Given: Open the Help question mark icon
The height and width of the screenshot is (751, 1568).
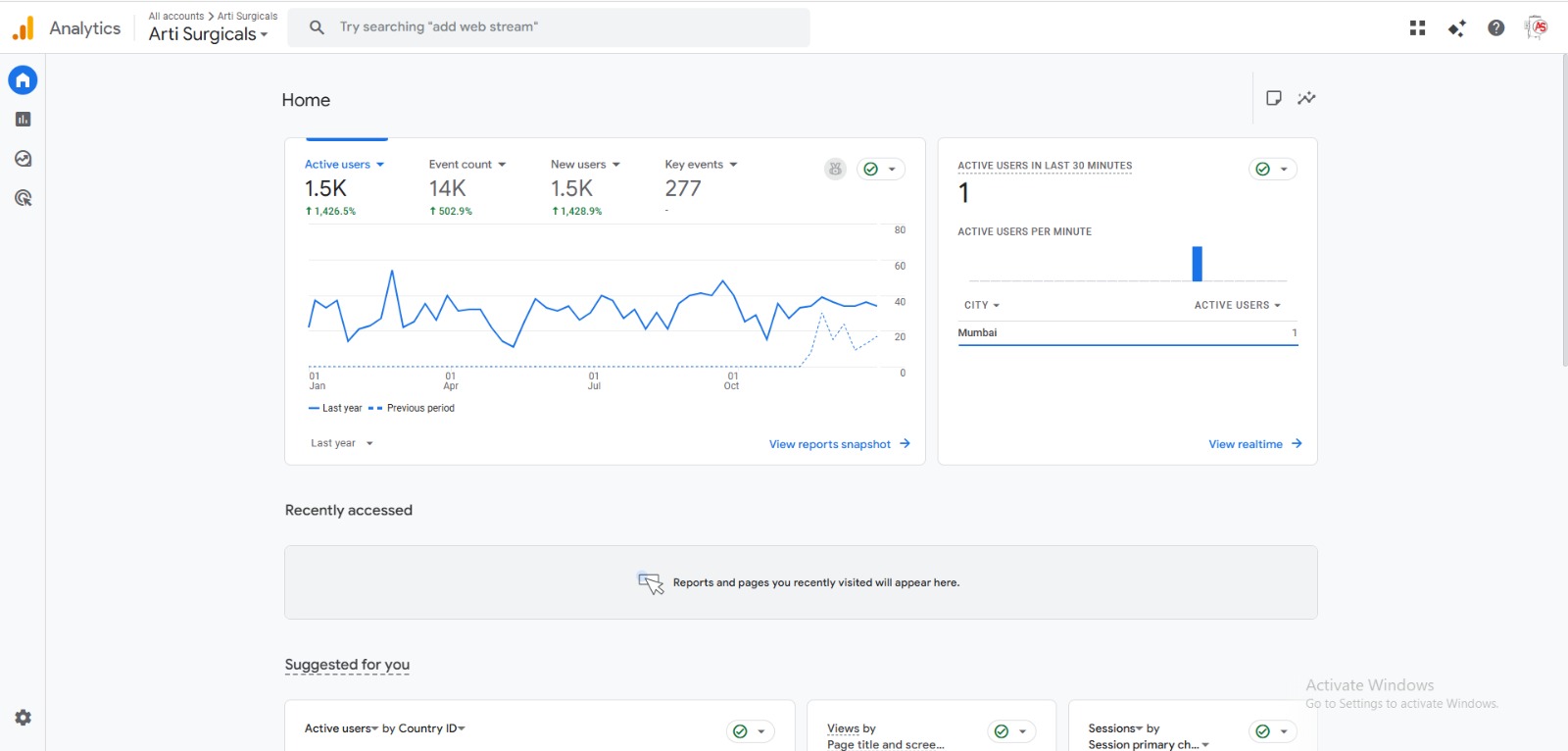Looking at the screenshot, I should (x=1495, y=28).
